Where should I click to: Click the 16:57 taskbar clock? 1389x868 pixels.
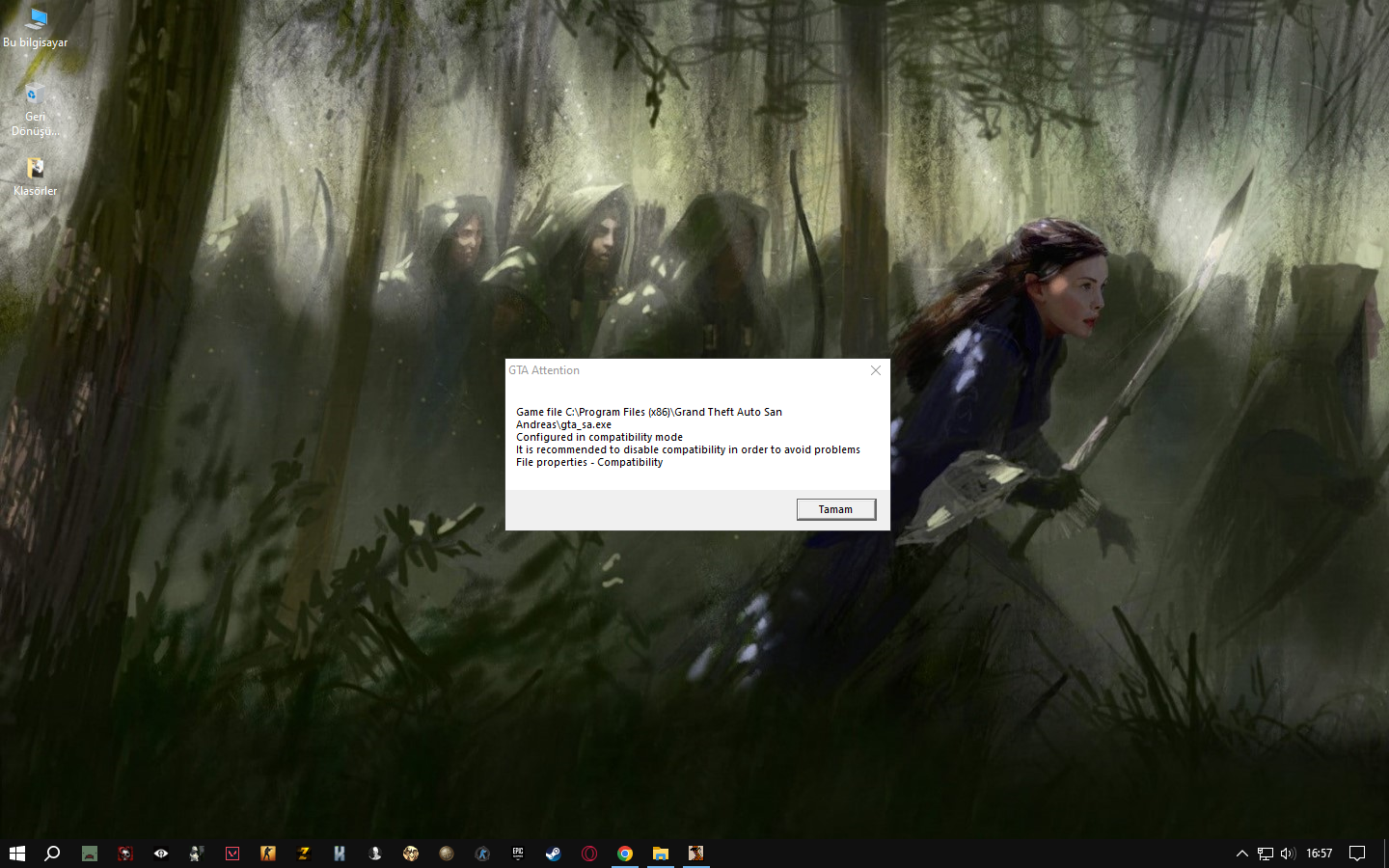(1319, 854)
